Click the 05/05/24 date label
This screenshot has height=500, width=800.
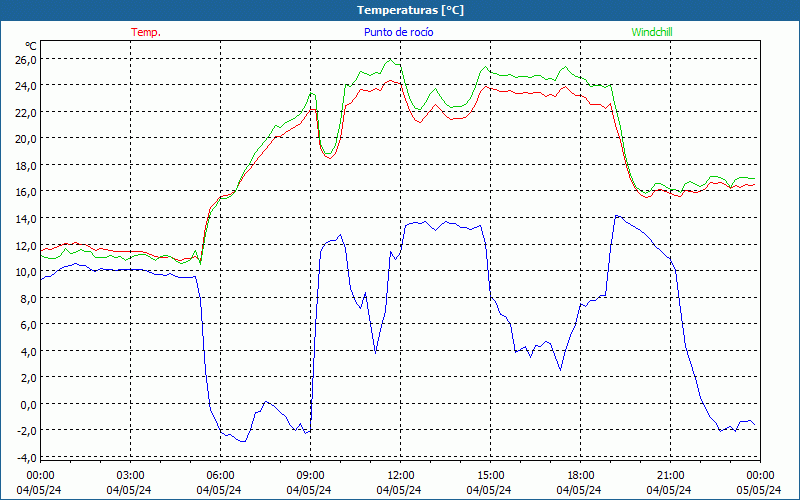click(x=759, y=490)
